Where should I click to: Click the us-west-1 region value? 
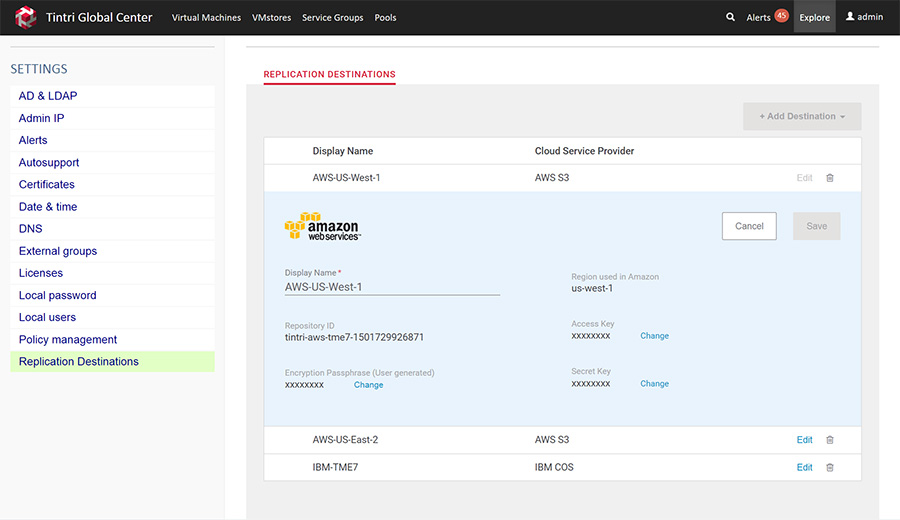(x=592, y=288)
